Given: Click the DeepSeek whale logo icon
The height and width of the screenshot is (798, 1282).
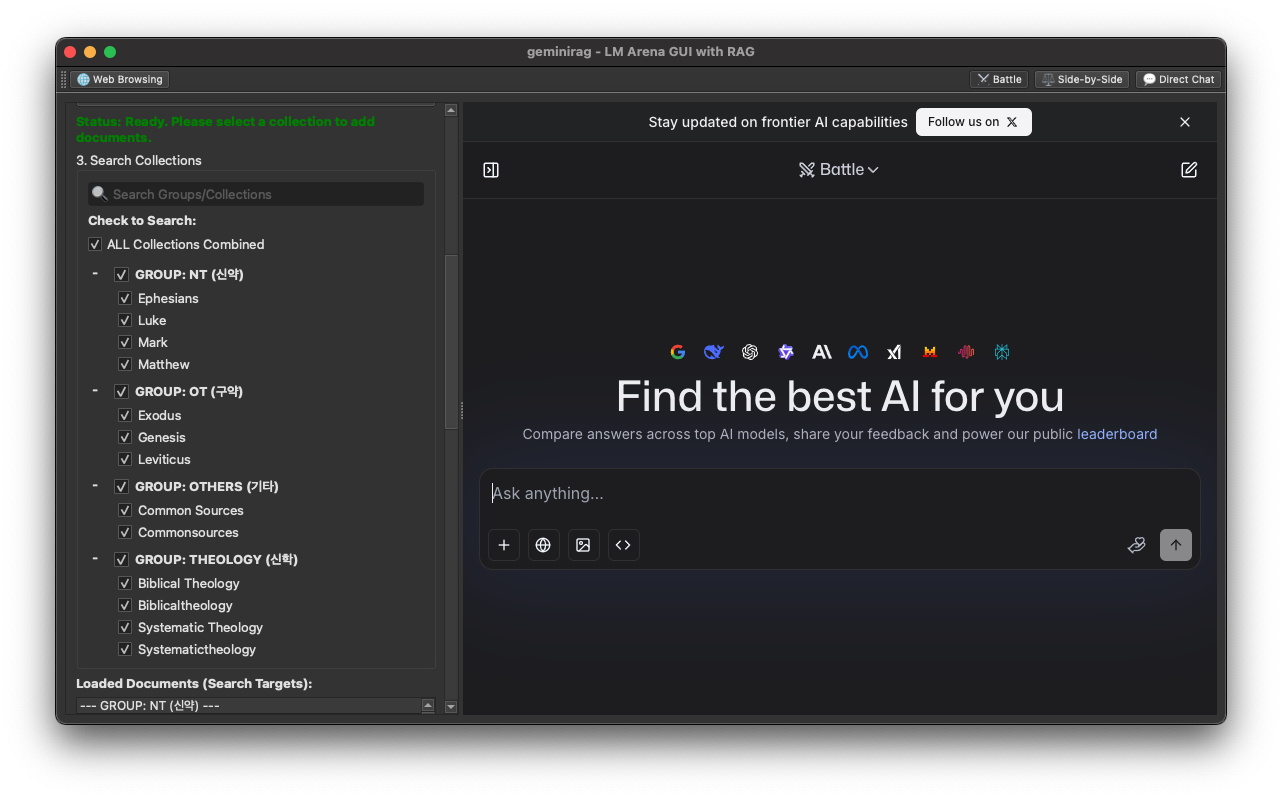Looking at the screenshot, I should (x=714, y=352).
